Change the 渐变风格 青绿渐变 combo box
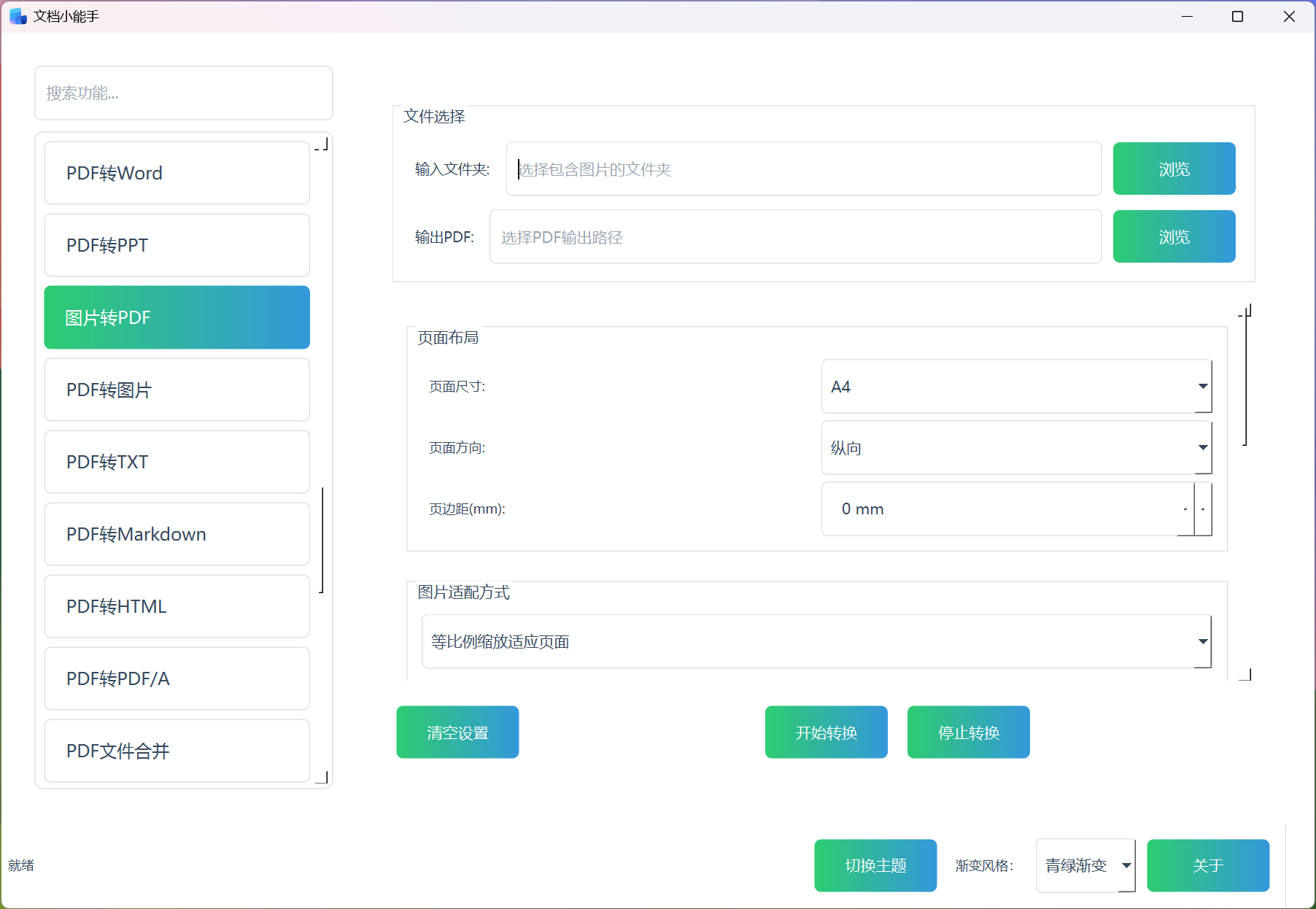Image resolution: width=1316 pixels, height=909 pixels. 1085,865
